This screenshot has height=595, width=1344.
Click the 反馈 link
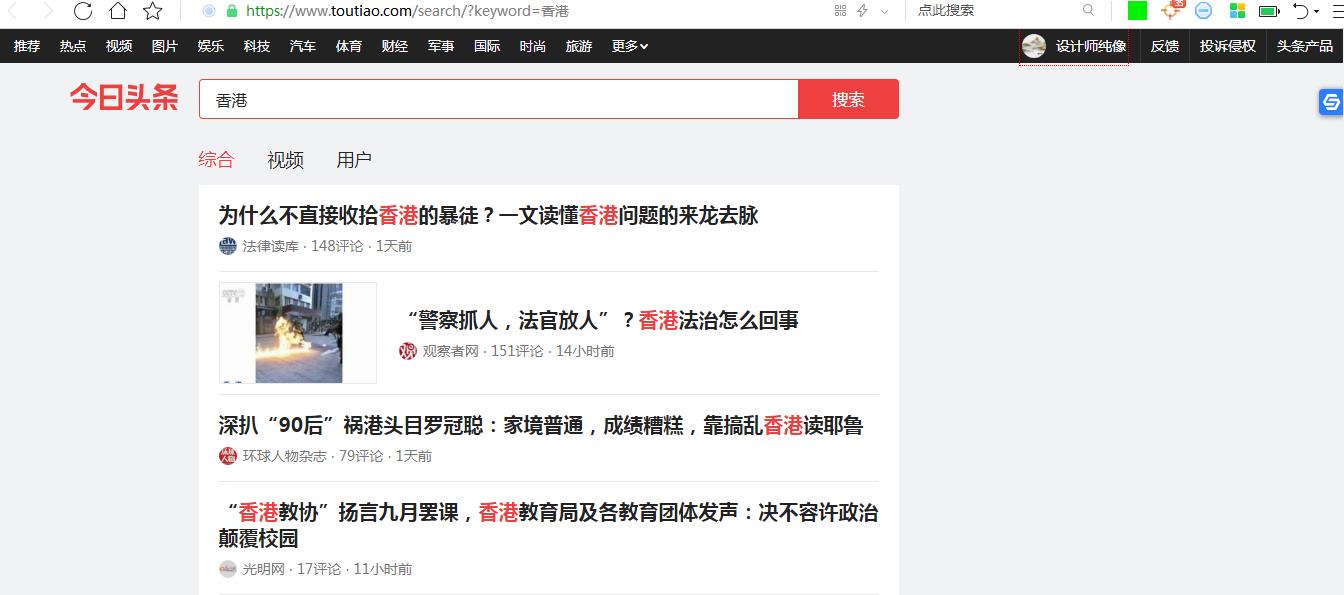tap(1165, 46)
